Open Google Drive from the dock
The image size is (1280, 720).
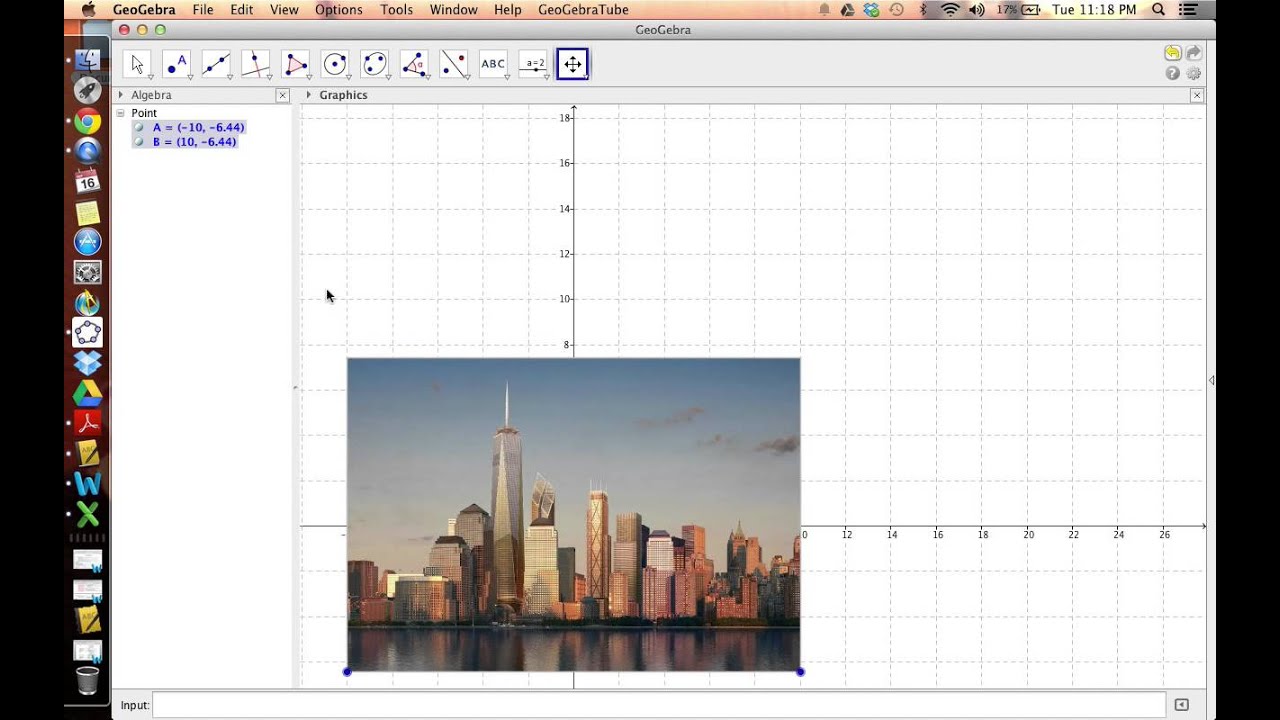click(x=88, y=393)
